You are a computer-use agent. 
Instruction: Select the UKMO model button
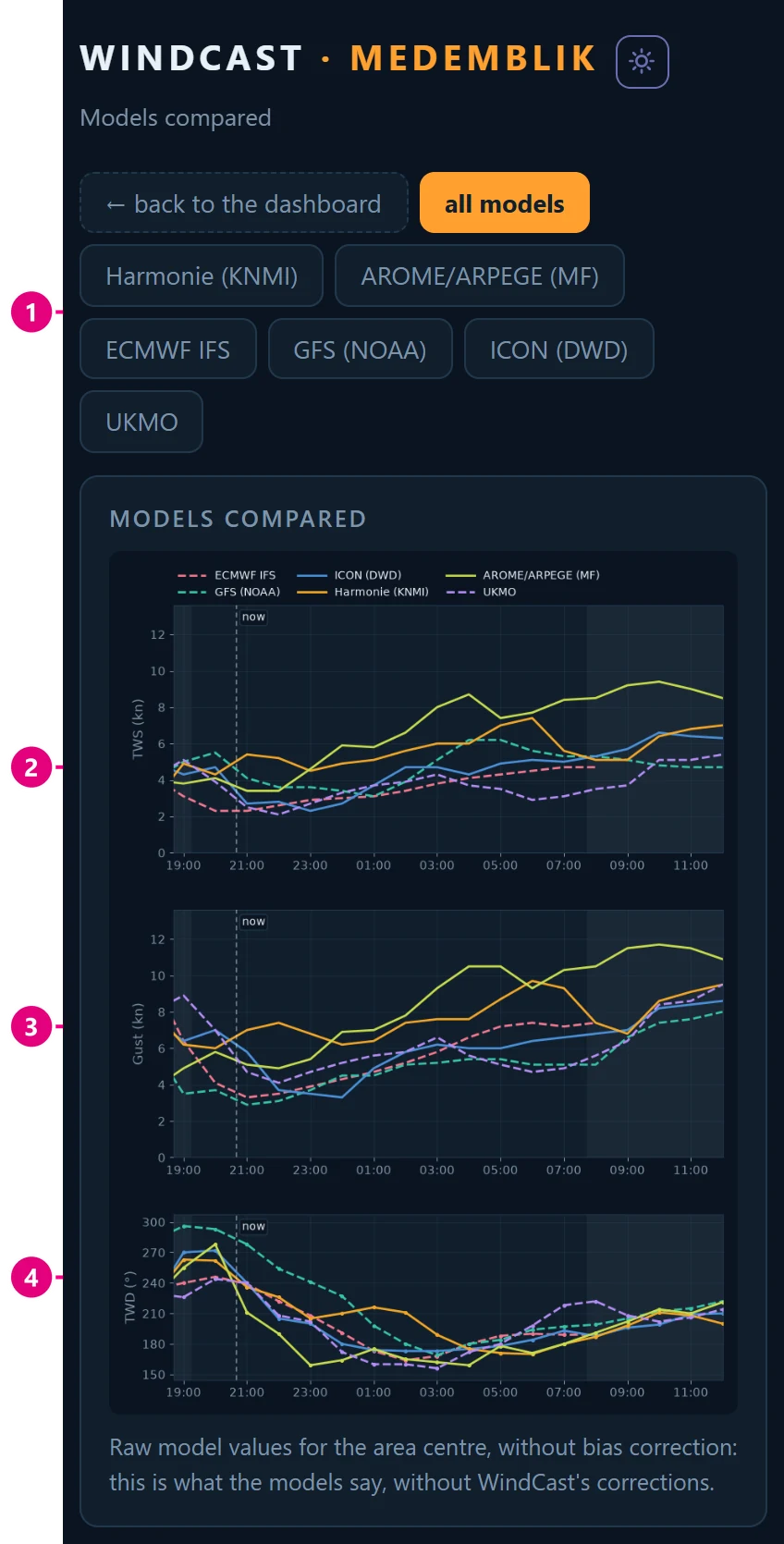pos(141,422)
